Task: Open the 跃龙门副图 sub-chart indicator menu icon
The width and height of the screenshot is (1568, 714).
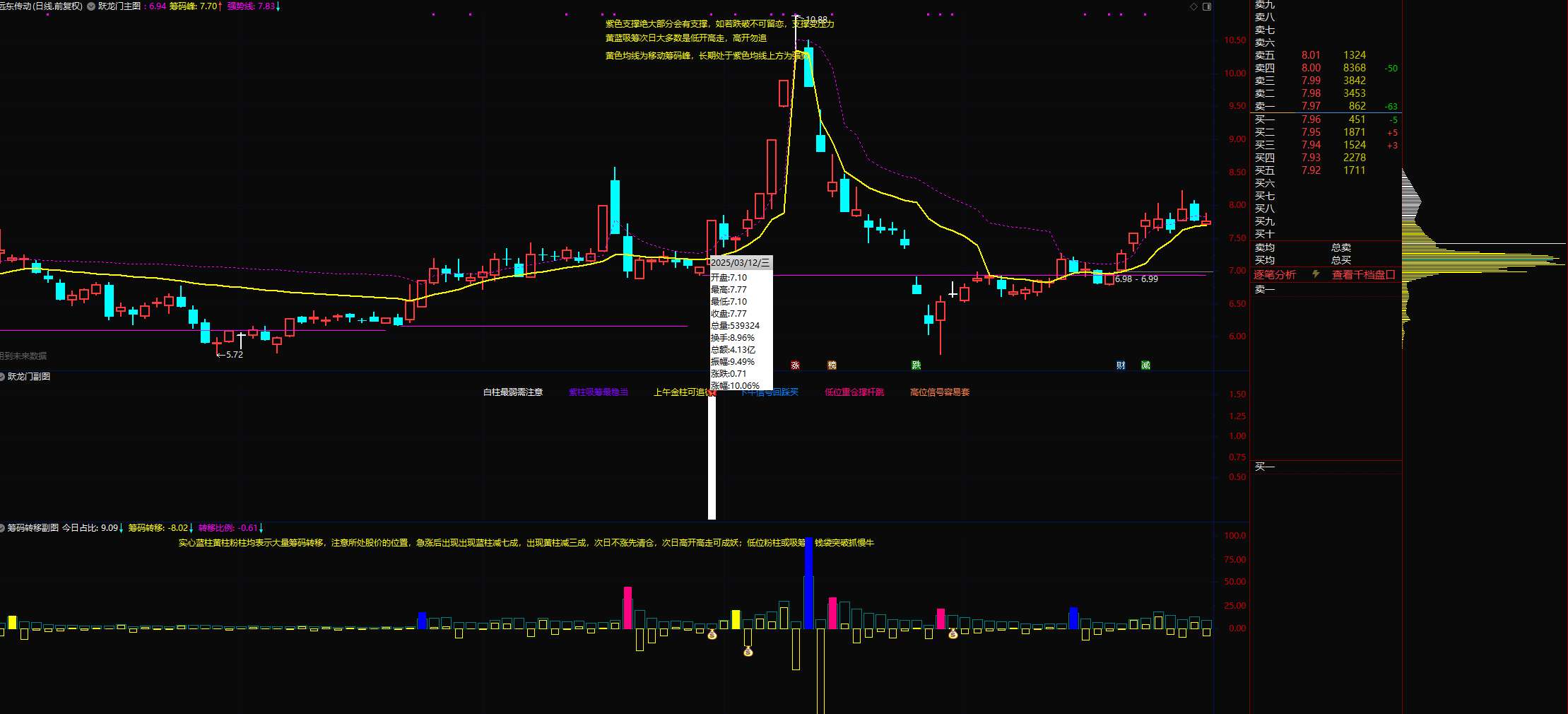Action: pyautogui.click(x=2, y=377)
